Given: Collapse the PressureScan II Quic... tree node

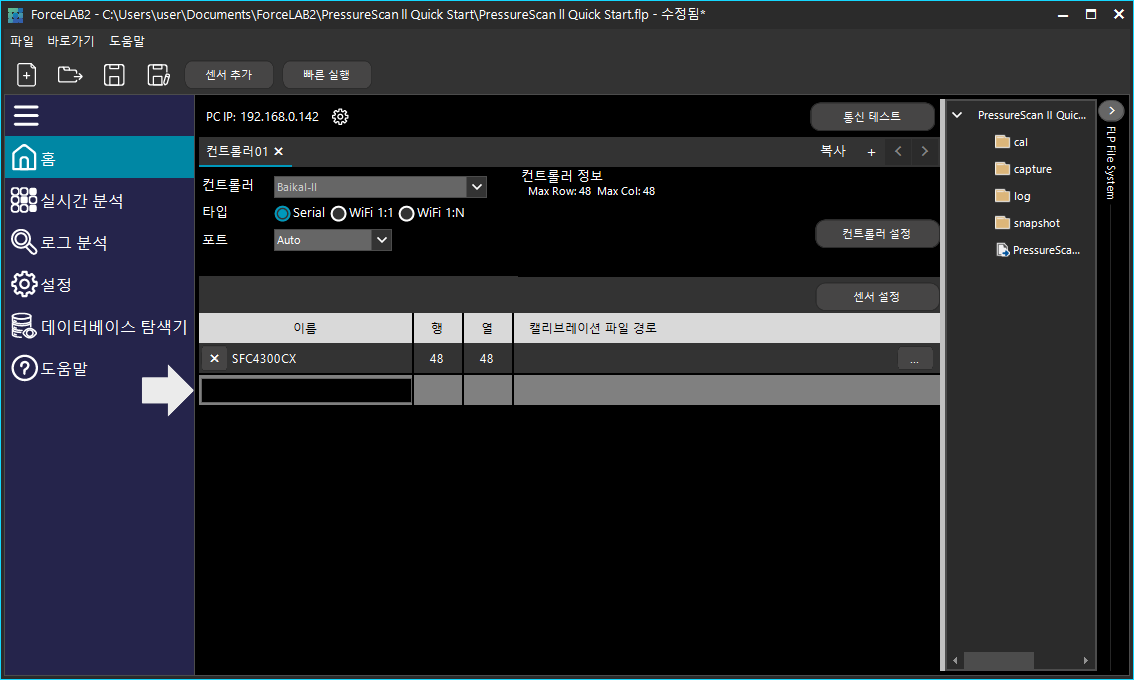Looking at the screenshot, I should point(957,115).
